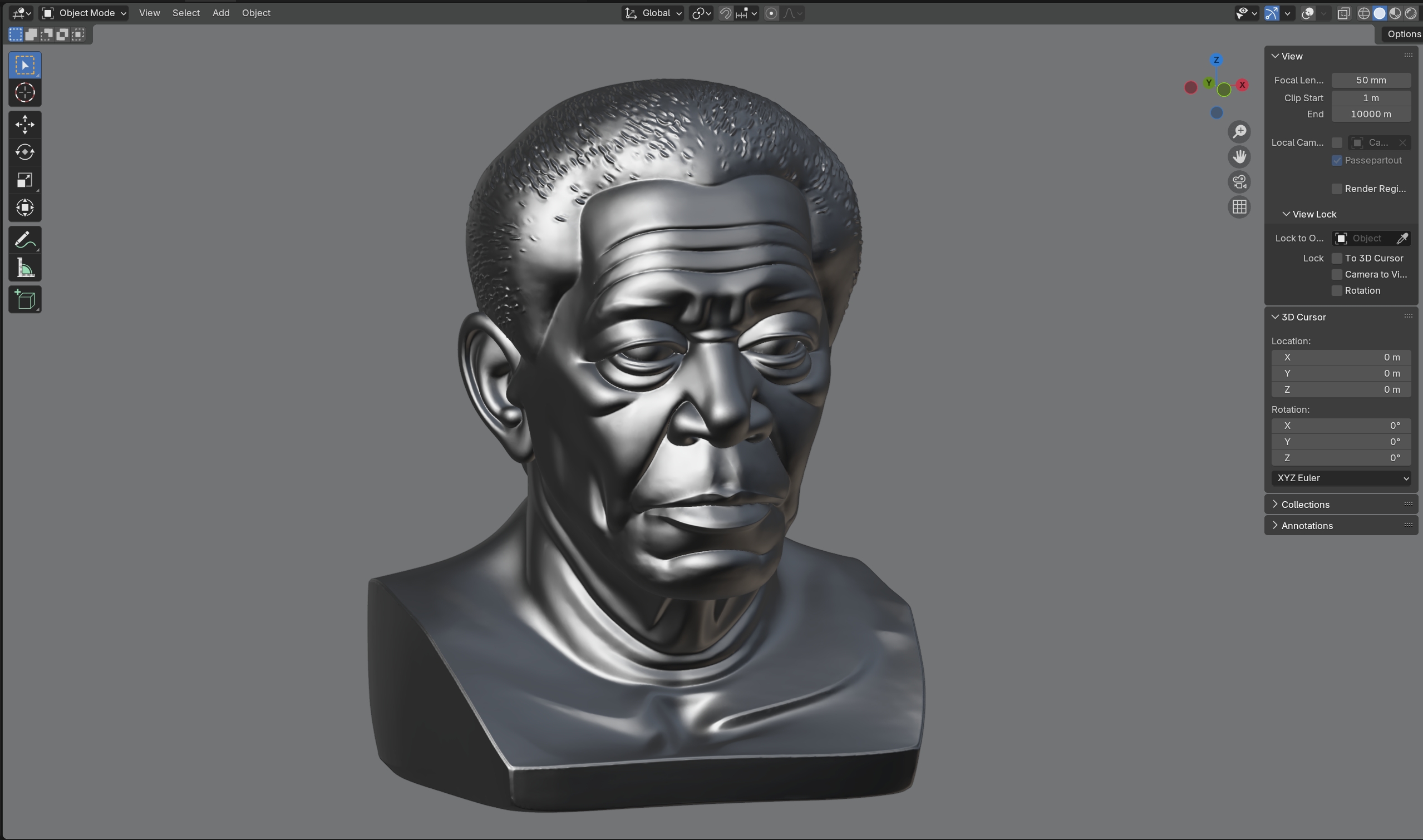Select the Rotate tool

click(x=25, y=152)
